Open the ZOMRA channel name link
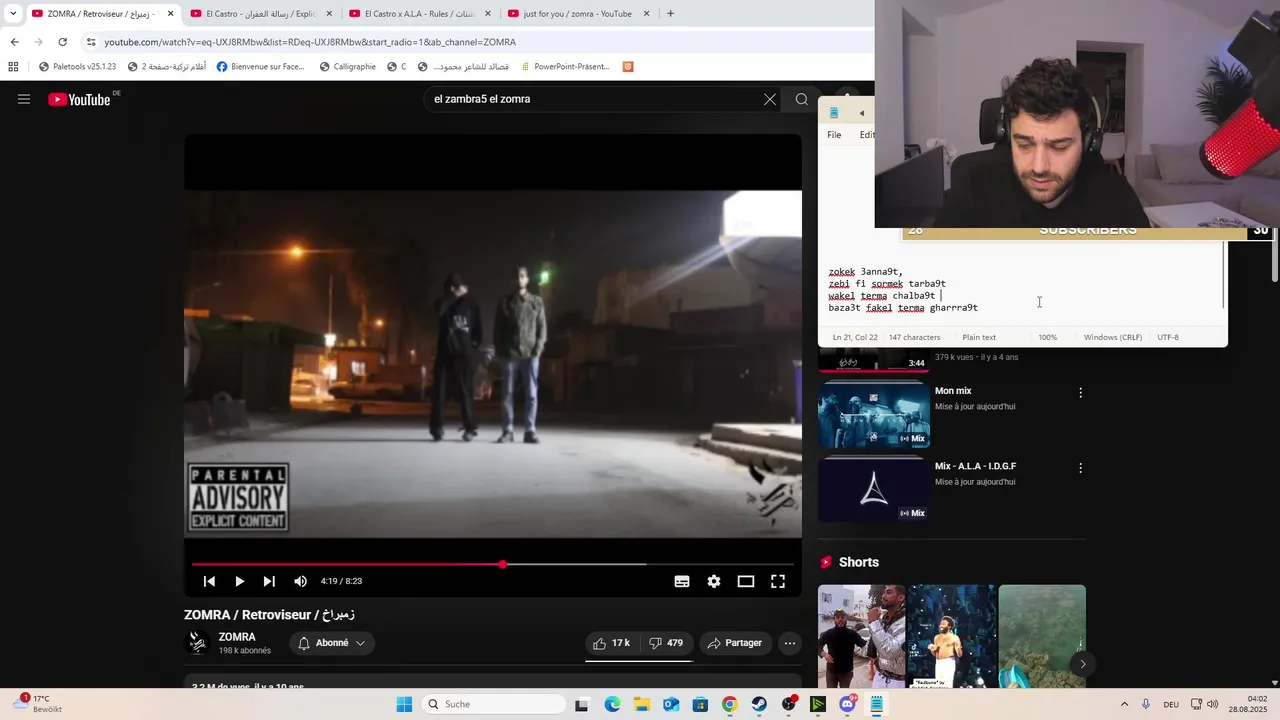The height and width of the screenshot is (720, 1280). (x=237, y=637)
